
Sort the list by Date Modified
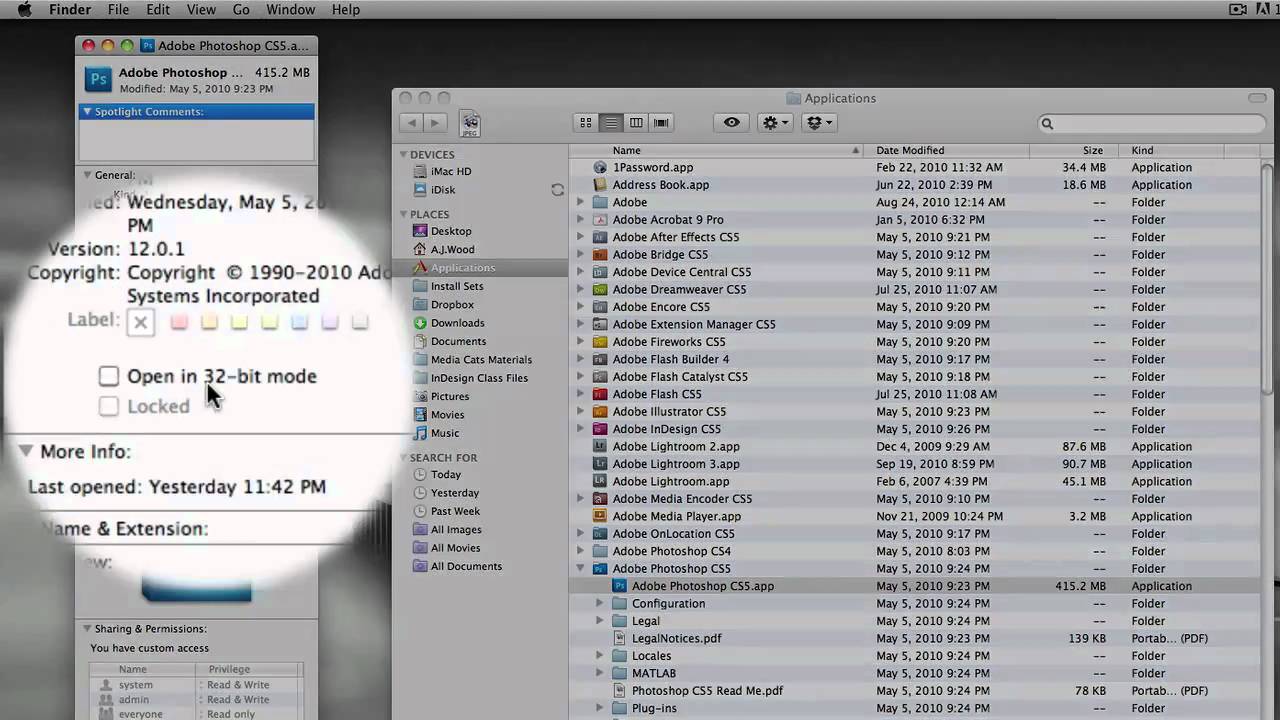(946, 150)
